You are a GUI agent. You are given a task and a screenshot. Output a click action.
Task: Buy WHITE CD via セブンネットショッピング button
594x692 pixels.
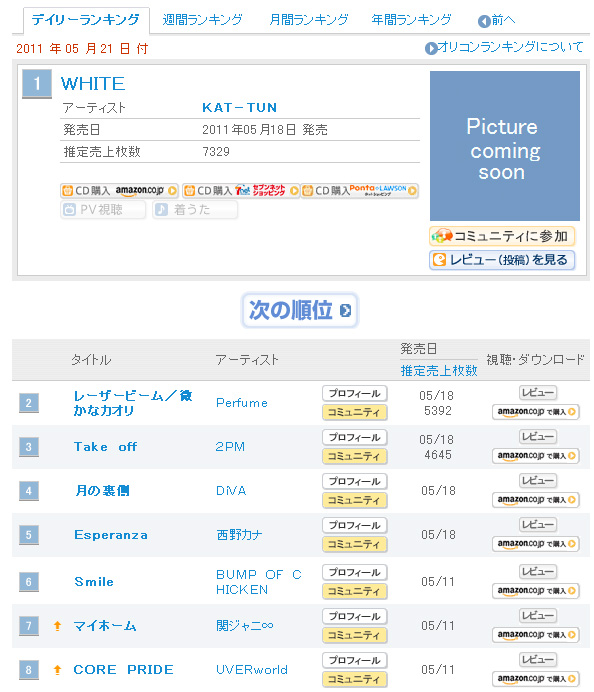pyautogui.click(x=241, y=191)
